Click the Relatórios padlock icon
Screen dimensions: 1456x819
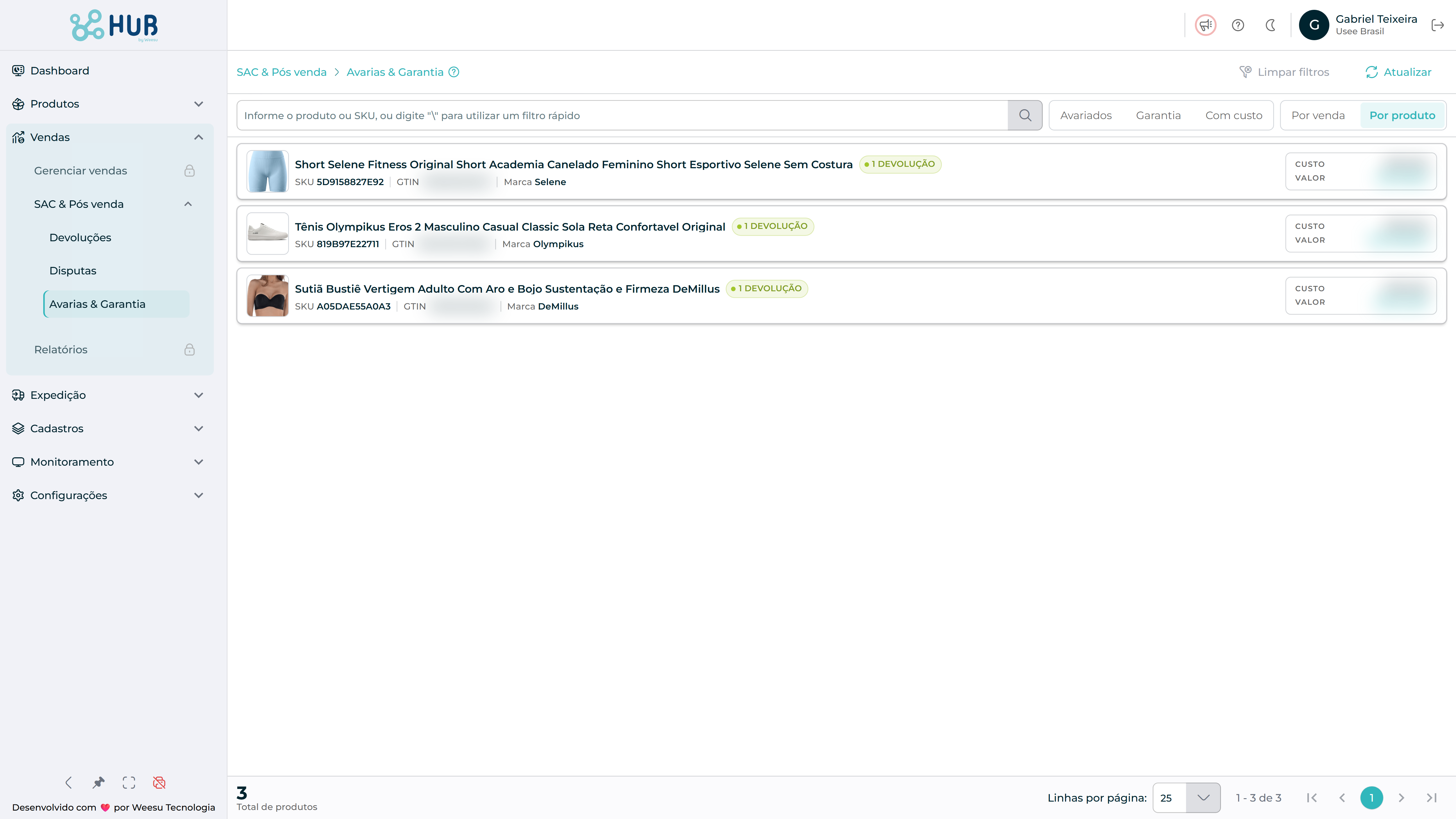189,349
